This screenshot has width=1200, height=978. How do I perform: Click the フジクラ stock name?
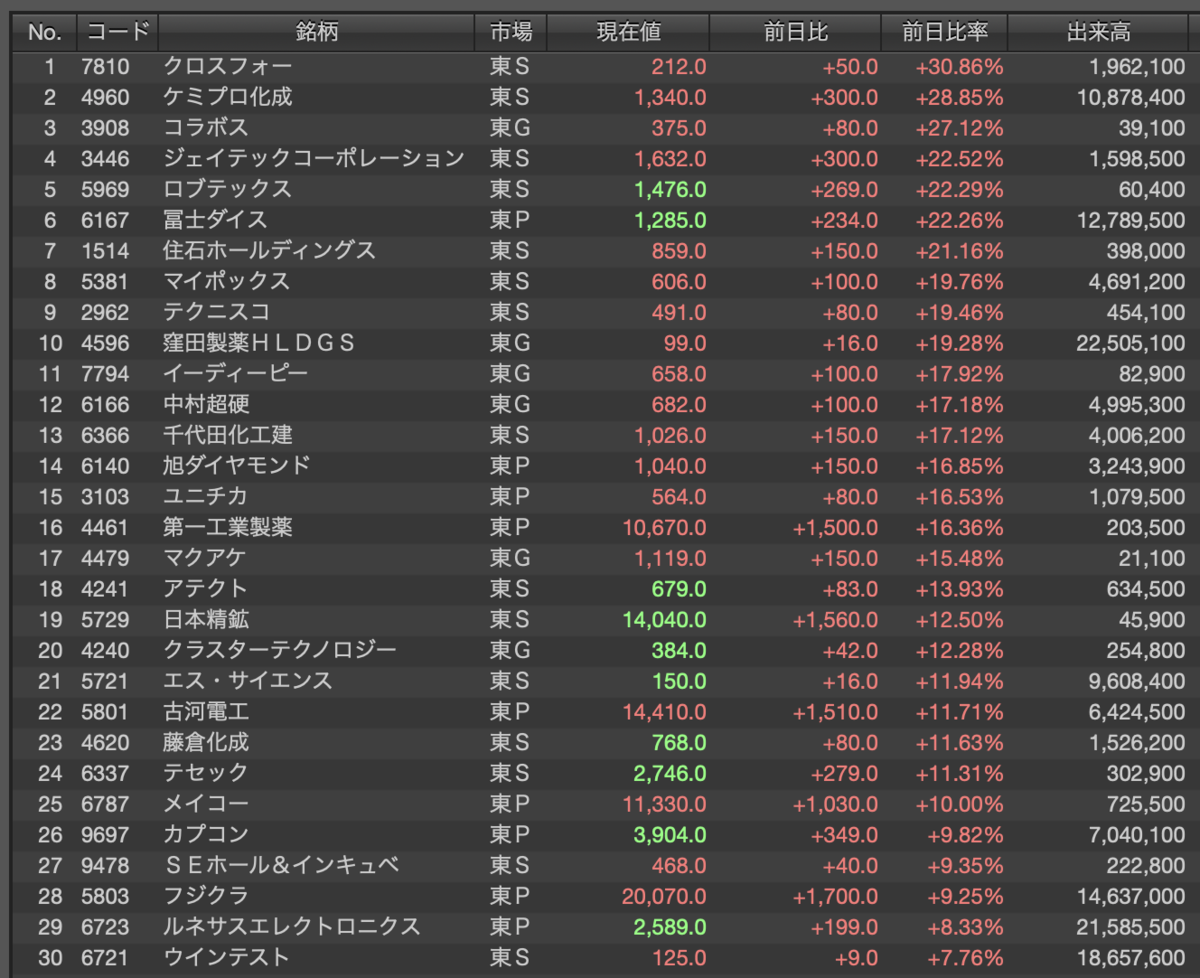coord(205,895)
